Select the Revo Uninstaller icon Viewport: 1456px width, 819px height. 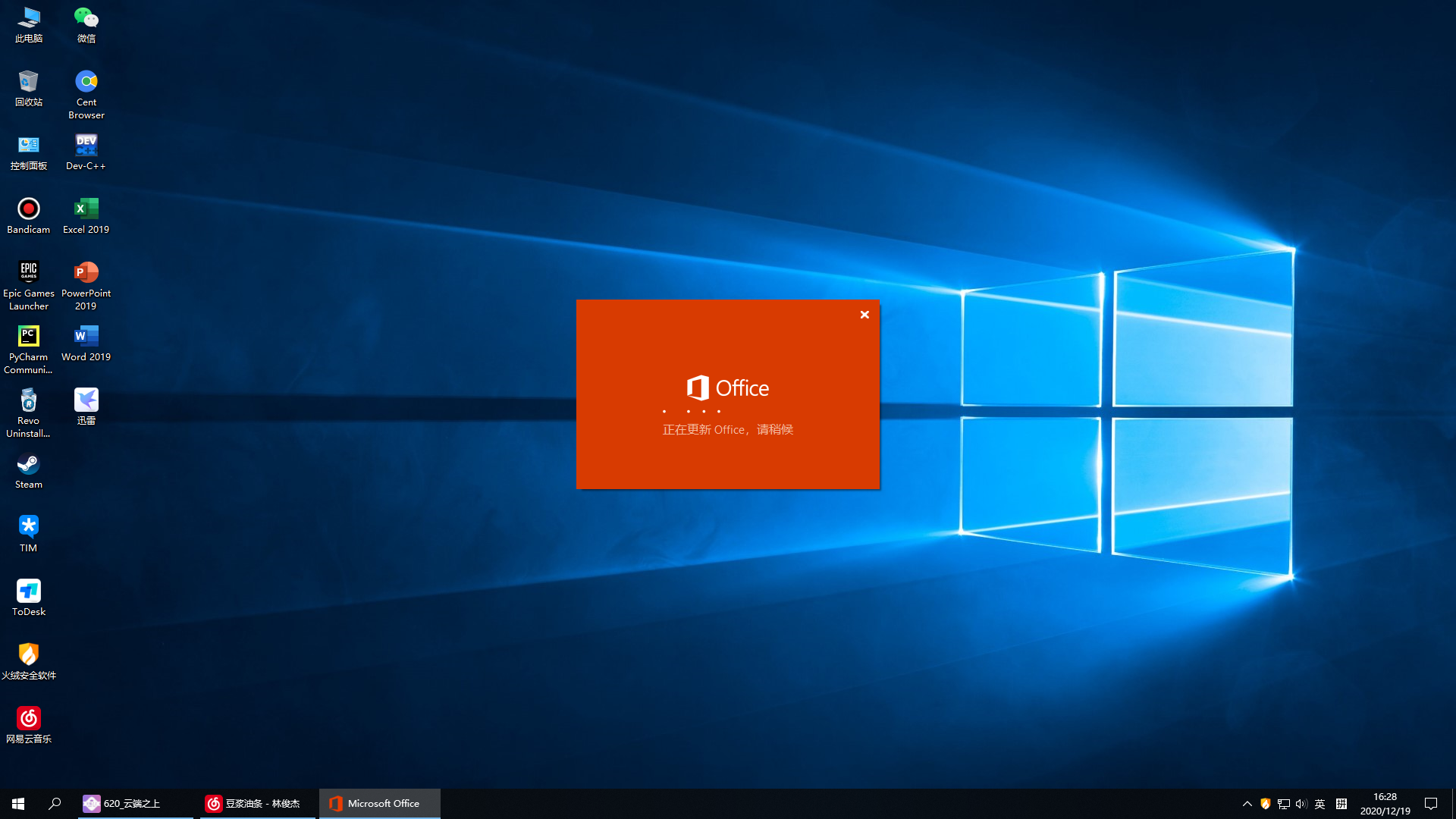[29, 413]
